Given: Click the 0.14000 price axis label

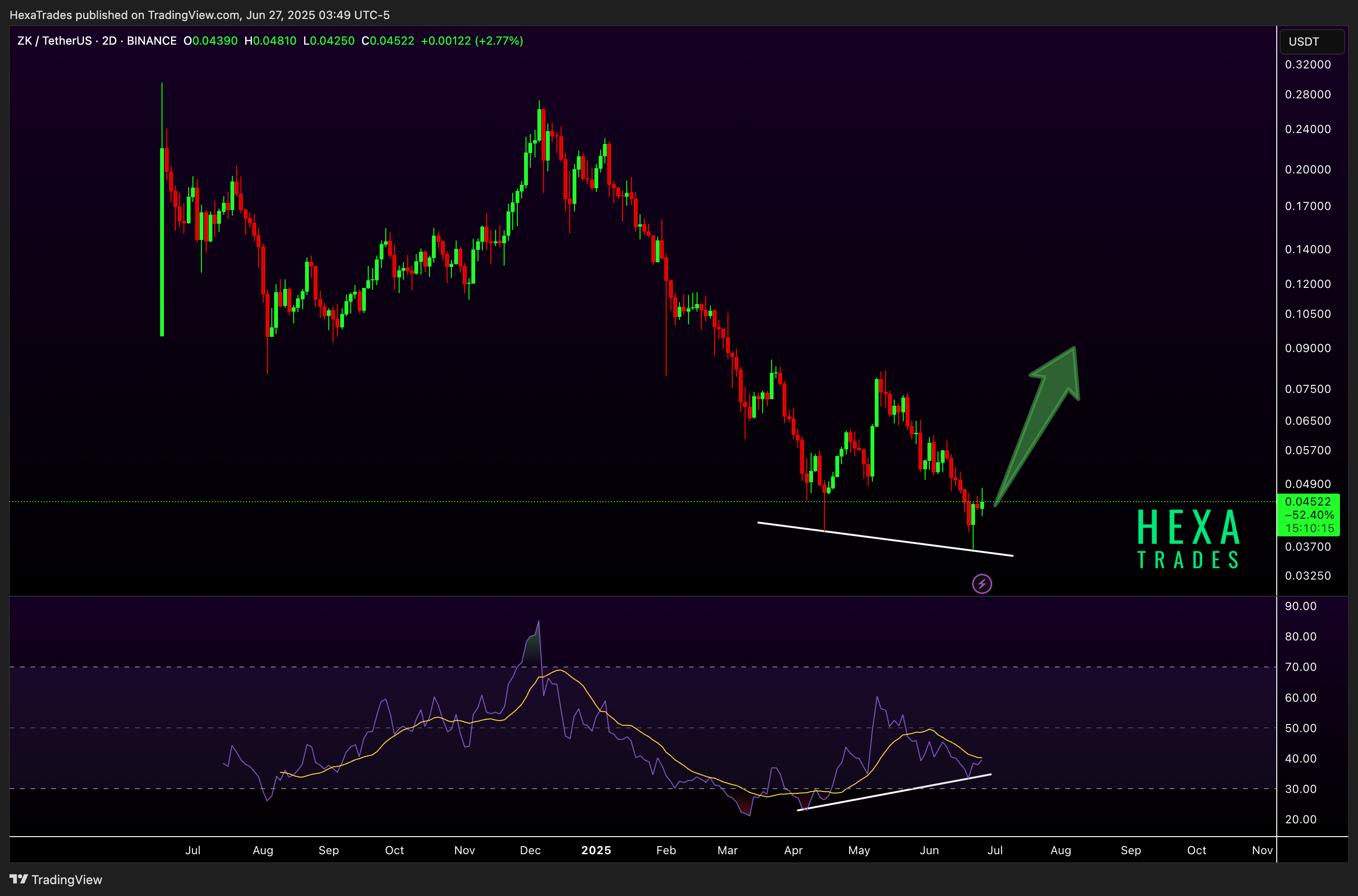Looking at the screenshot, I should 1308,249.
